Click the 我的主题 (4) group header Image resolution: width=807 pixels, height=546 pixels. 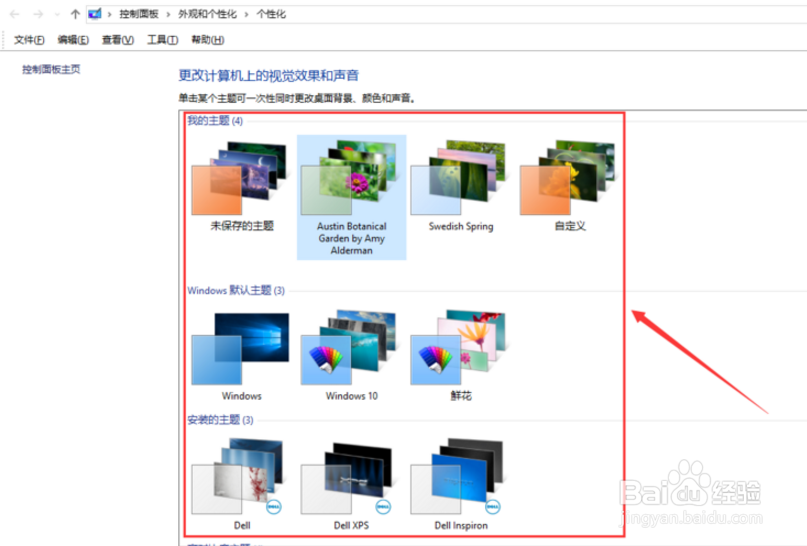coord(215,120)
